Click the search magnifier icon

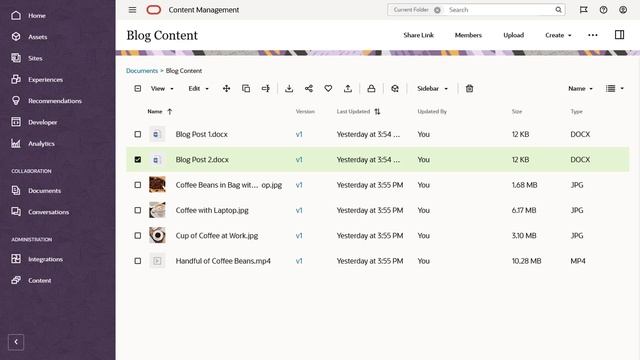pyautogui.click(x=558, y=10)
